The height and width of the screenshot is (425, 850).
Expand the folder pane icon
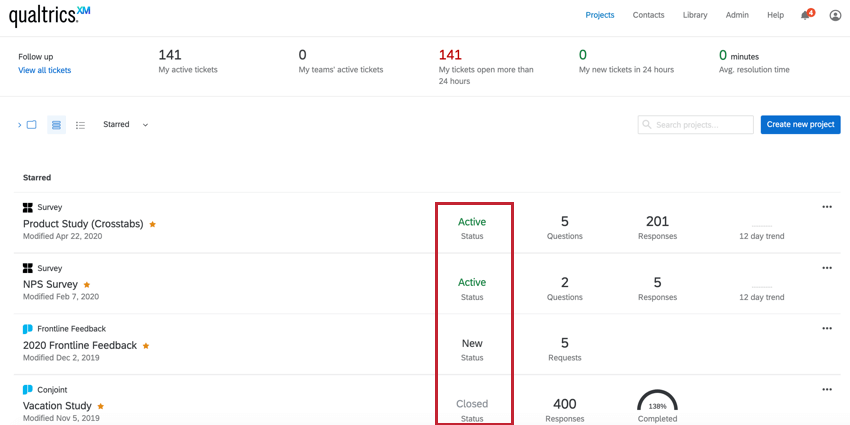click(27, 125)
